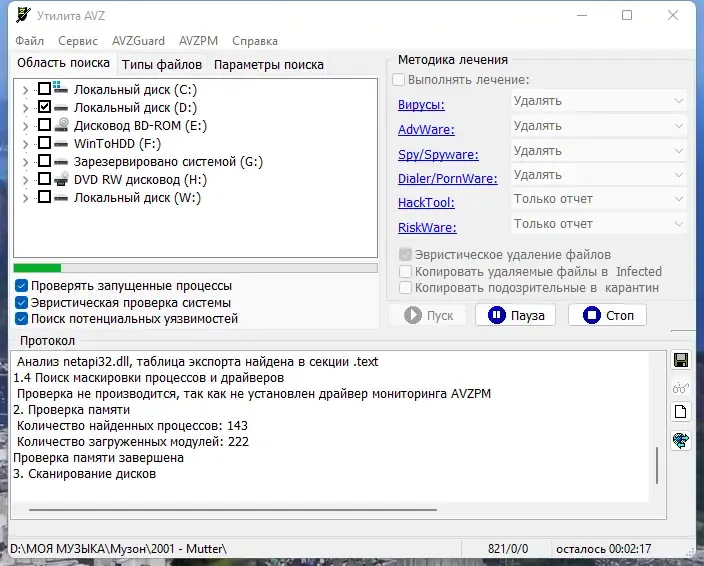Image resolution: width=704 pixels, height=566 pixels.
Task: Check the Локальный диск (W:) checkbox
Action: [44, 196]
